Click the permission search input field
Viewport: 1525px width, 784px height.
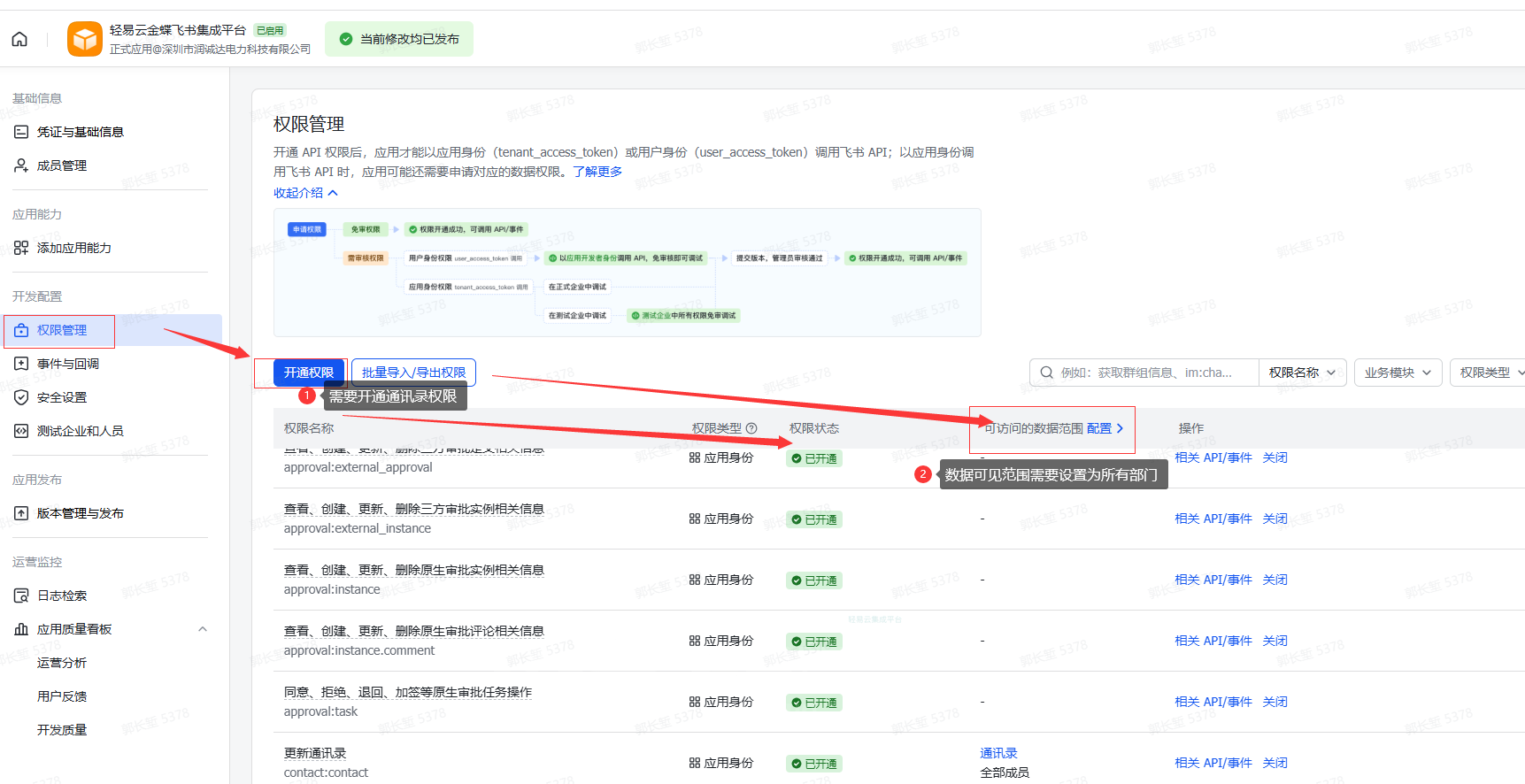click(x=1146, y=373)
